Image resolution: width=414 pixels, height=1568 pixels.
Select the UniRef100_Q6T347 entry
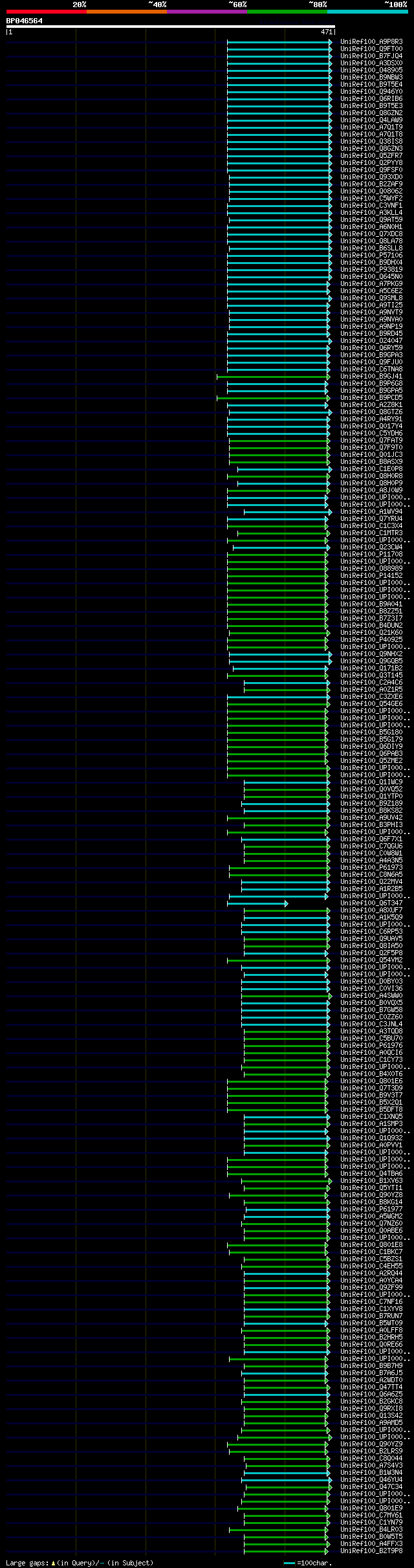tap(371, 903)
